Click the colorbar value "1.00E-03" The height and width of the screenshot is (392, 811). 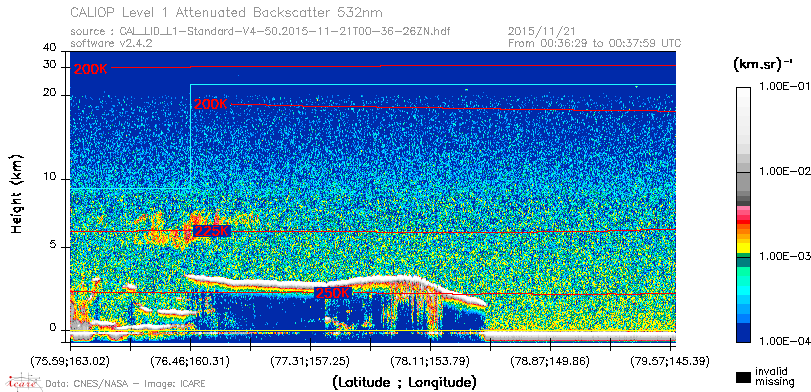pos(784,257)
